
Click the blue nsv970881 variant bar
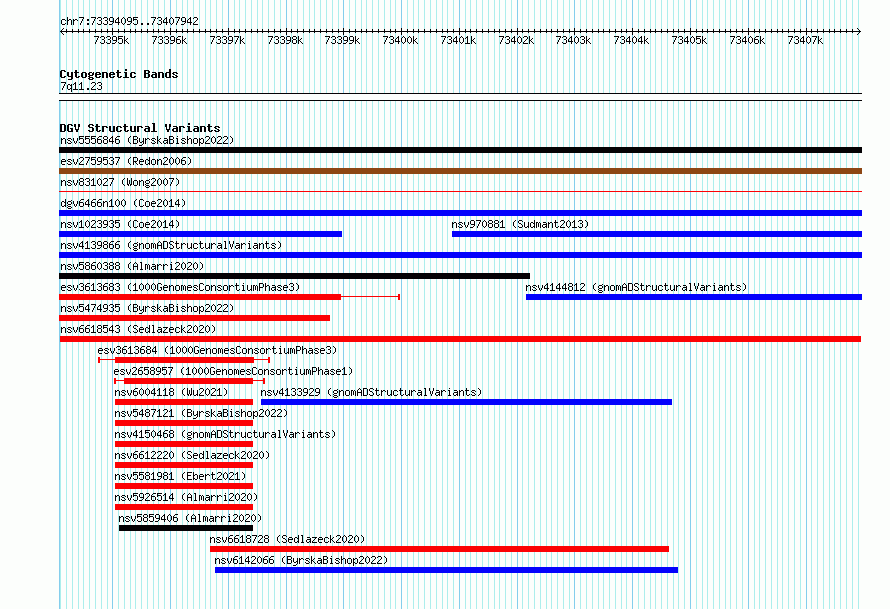(x=657, y=234)
